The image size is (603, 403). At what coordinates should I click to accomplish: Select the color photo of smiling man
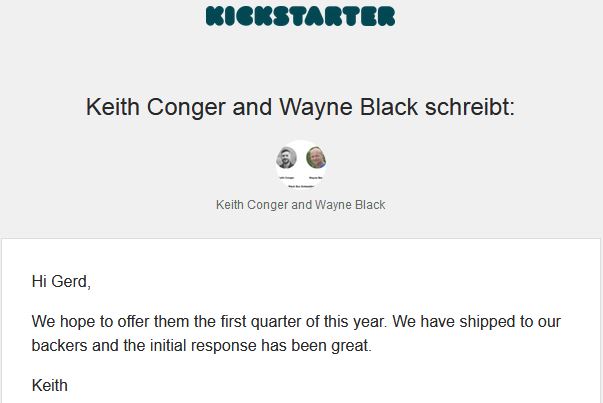(316, 158)
